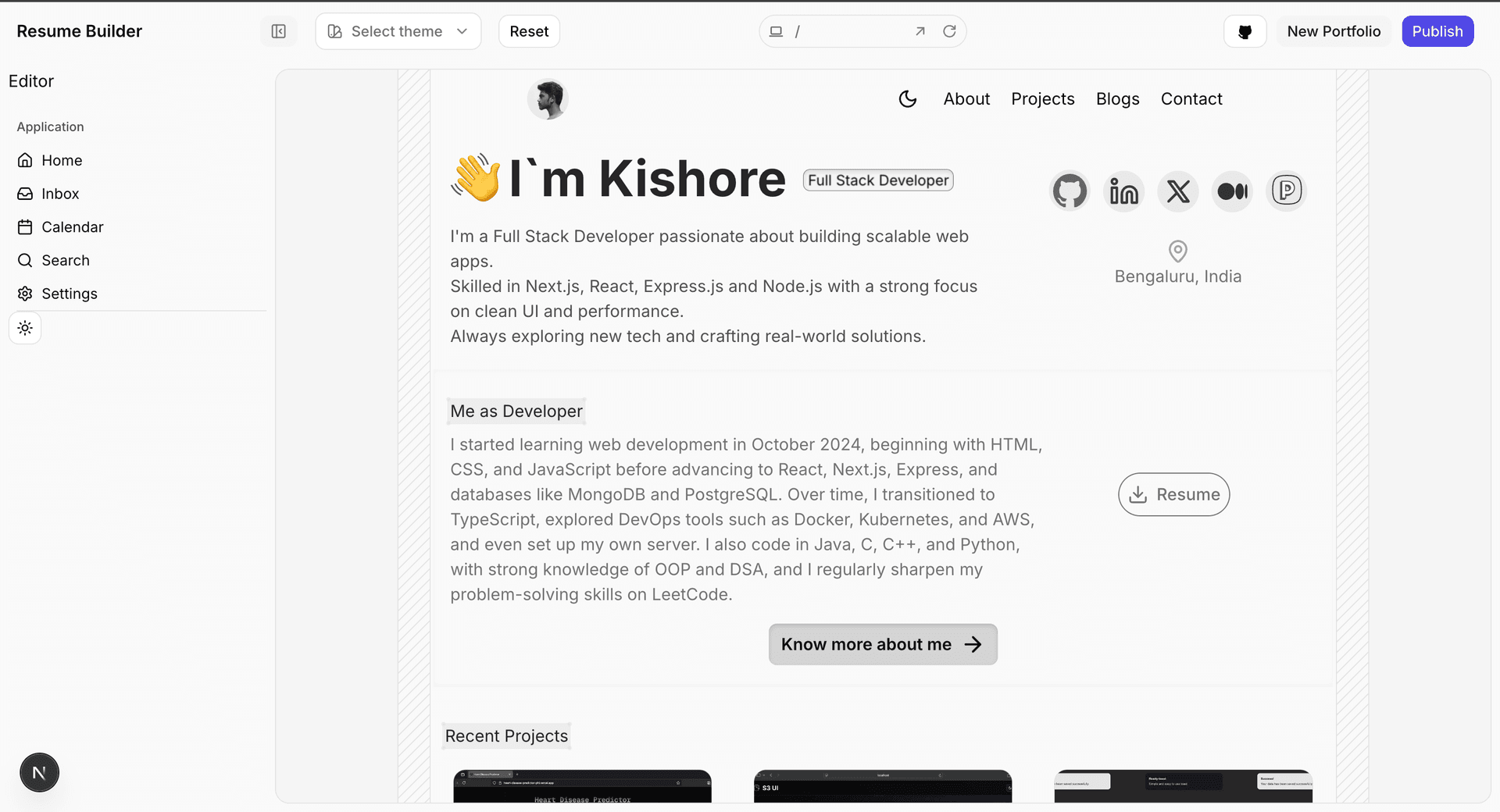Open the Select theme dropdown

[x=398, y=31]
